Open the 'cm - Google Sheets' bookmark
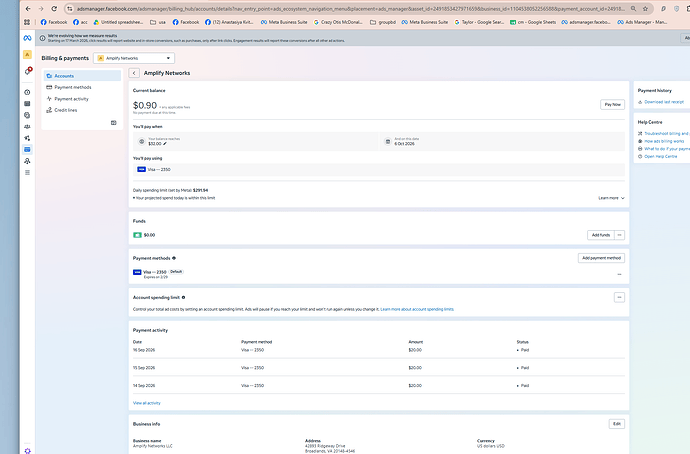Viewport: 690px width, 454px height. point(533,22)
